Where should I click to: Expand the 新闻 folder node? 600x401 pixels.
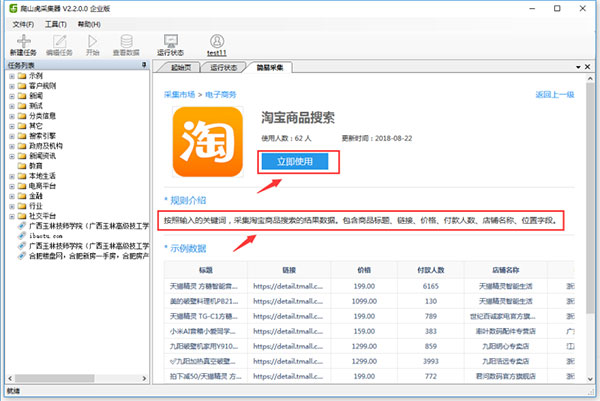tap(12, 96)
